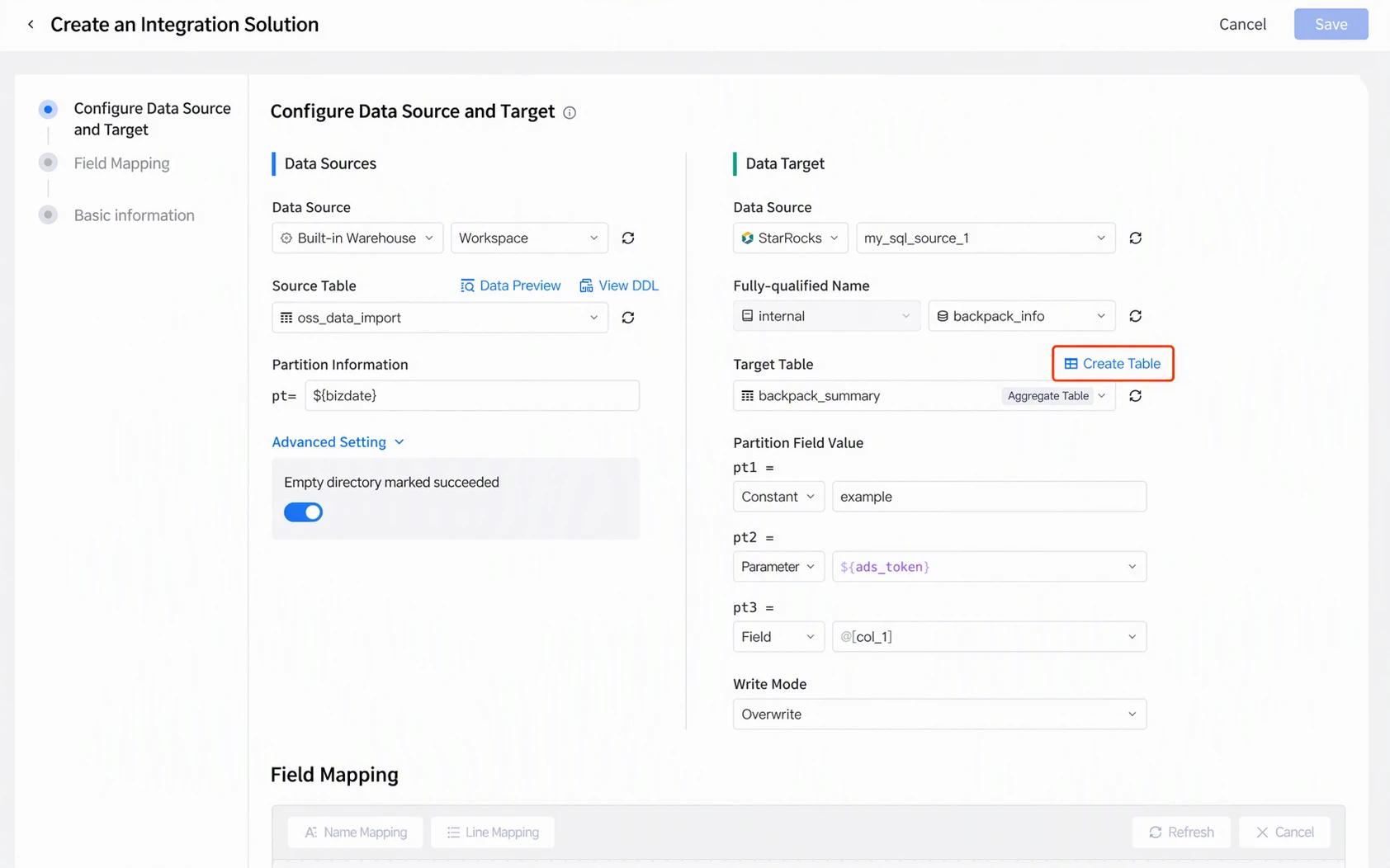Open the StarRocks data source type dropdown
Image resolution: width=1390 pixels, height=868 pixels.
790,238
